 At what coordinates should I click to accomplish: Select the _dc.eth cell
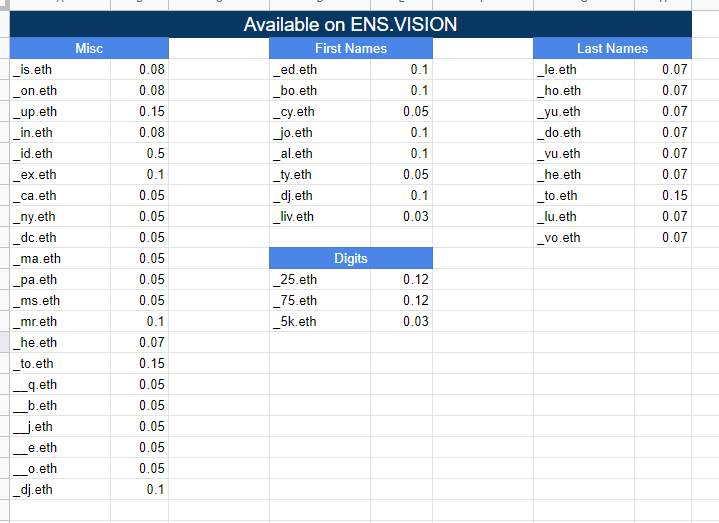(x=60, y=237)
